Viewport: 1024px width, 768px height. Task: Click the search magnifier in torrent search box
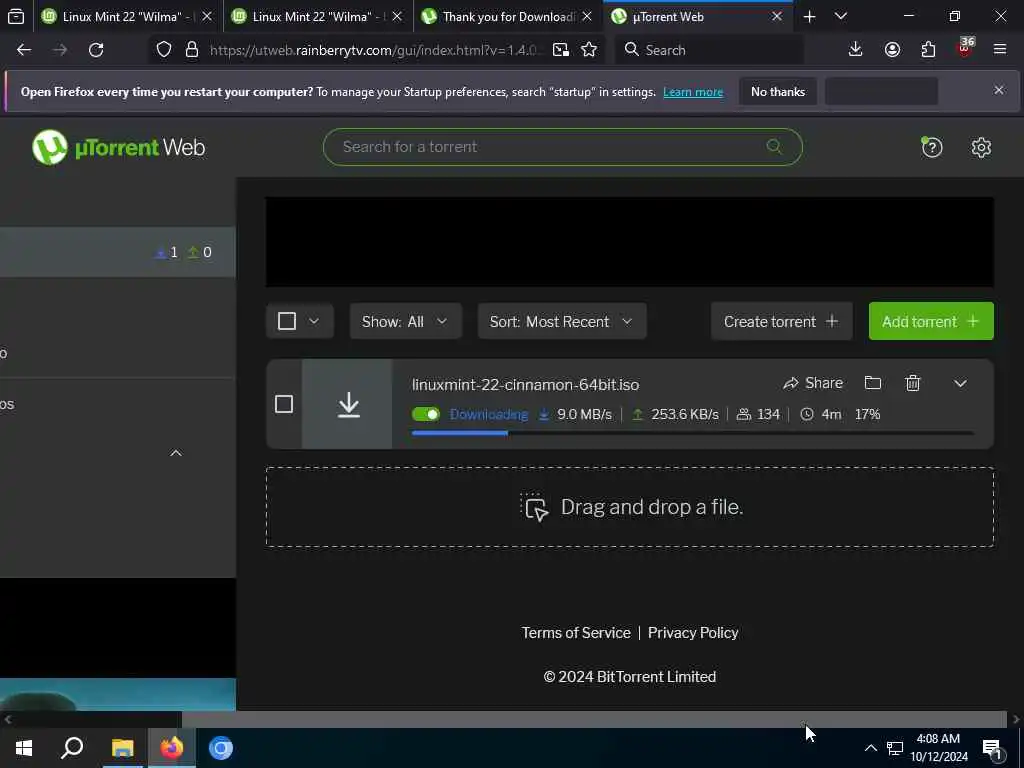coord(774,146)
